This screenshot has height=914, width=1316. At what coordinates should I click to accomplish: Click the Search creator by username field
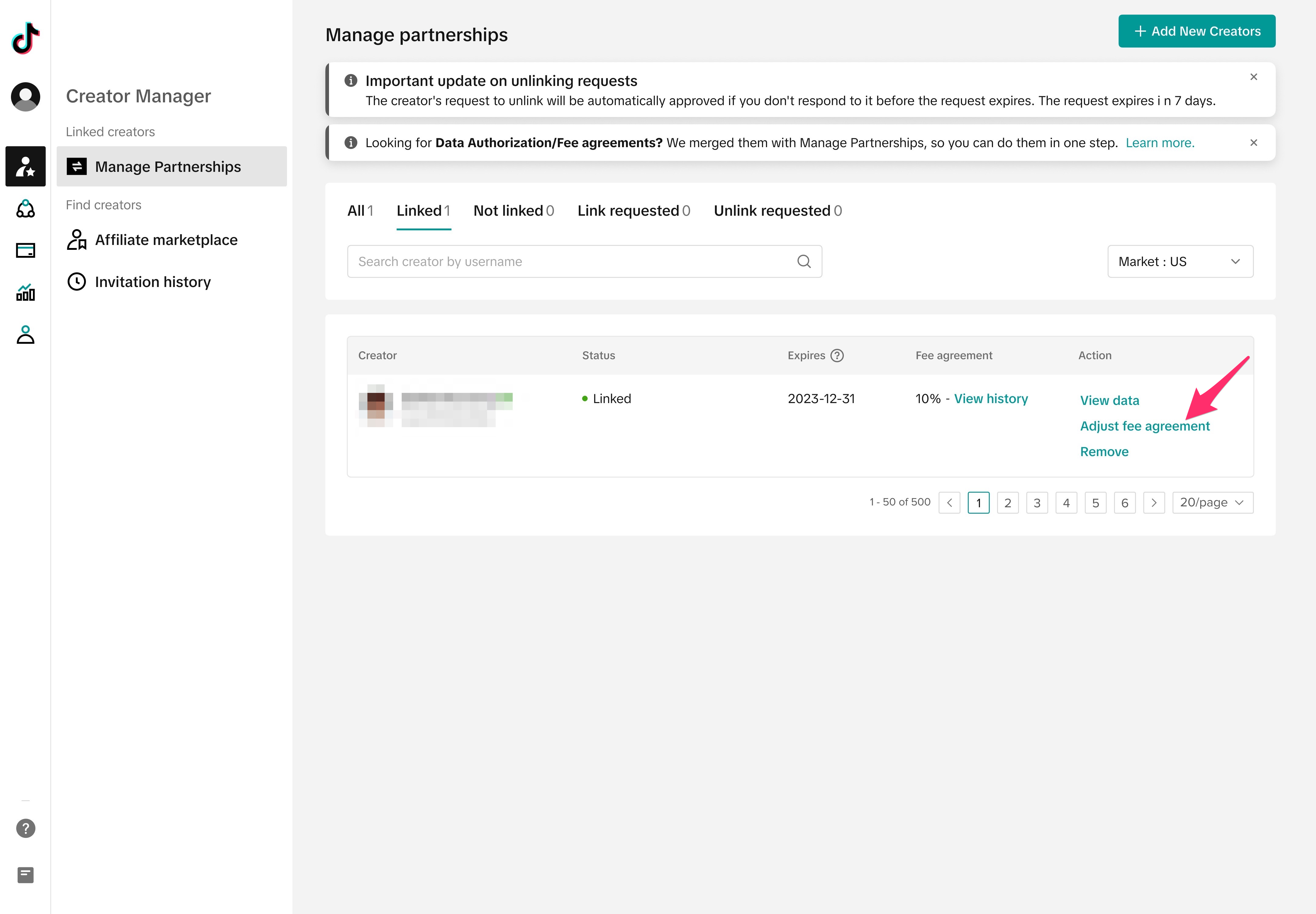point(573,262)
